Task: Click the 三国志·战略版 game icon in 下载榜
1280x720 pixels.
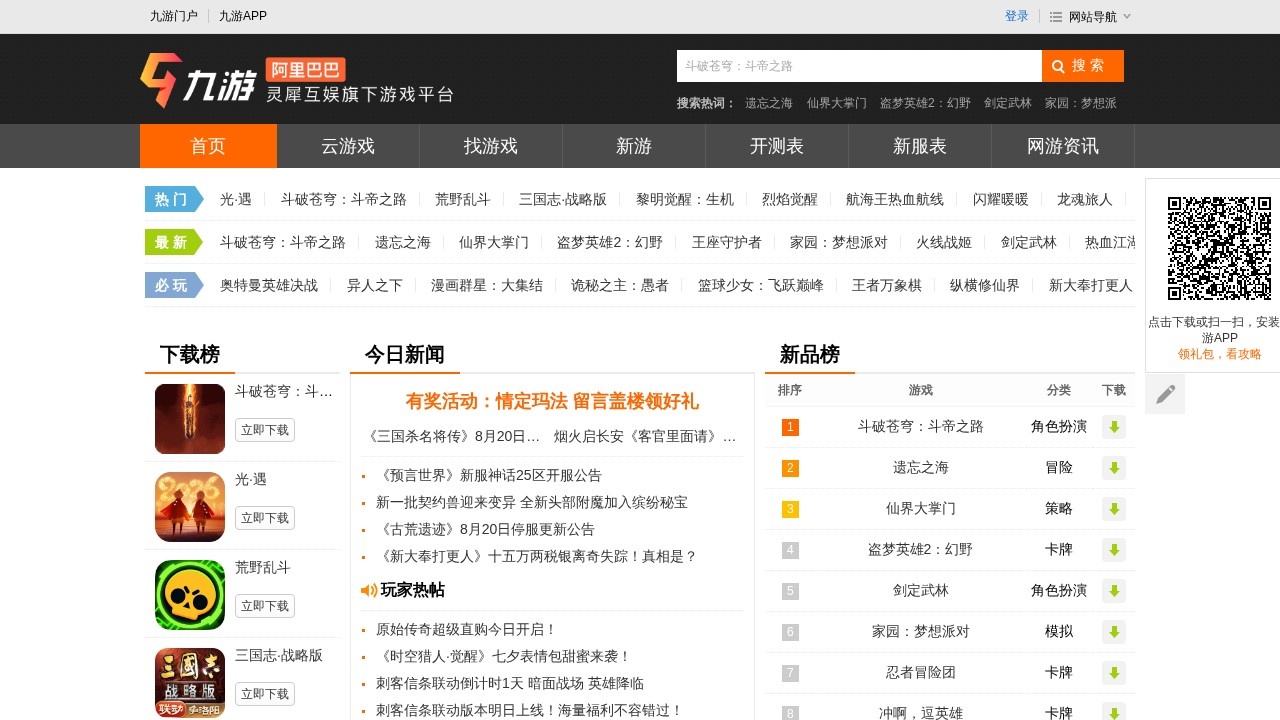Action: (190, 683)
